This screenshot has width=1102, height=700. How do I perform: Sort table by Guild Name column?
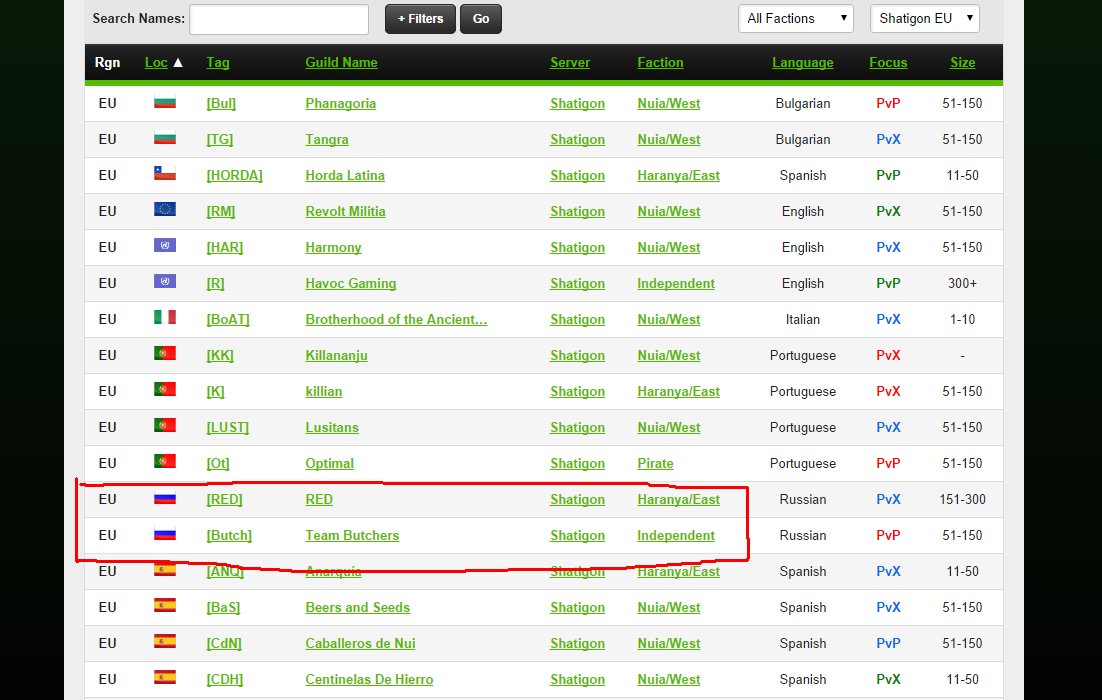tap(342, 63)
